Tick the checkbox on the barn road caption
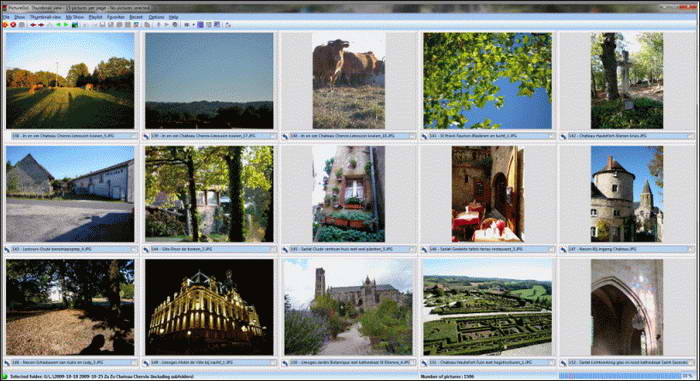 [133, 249]
